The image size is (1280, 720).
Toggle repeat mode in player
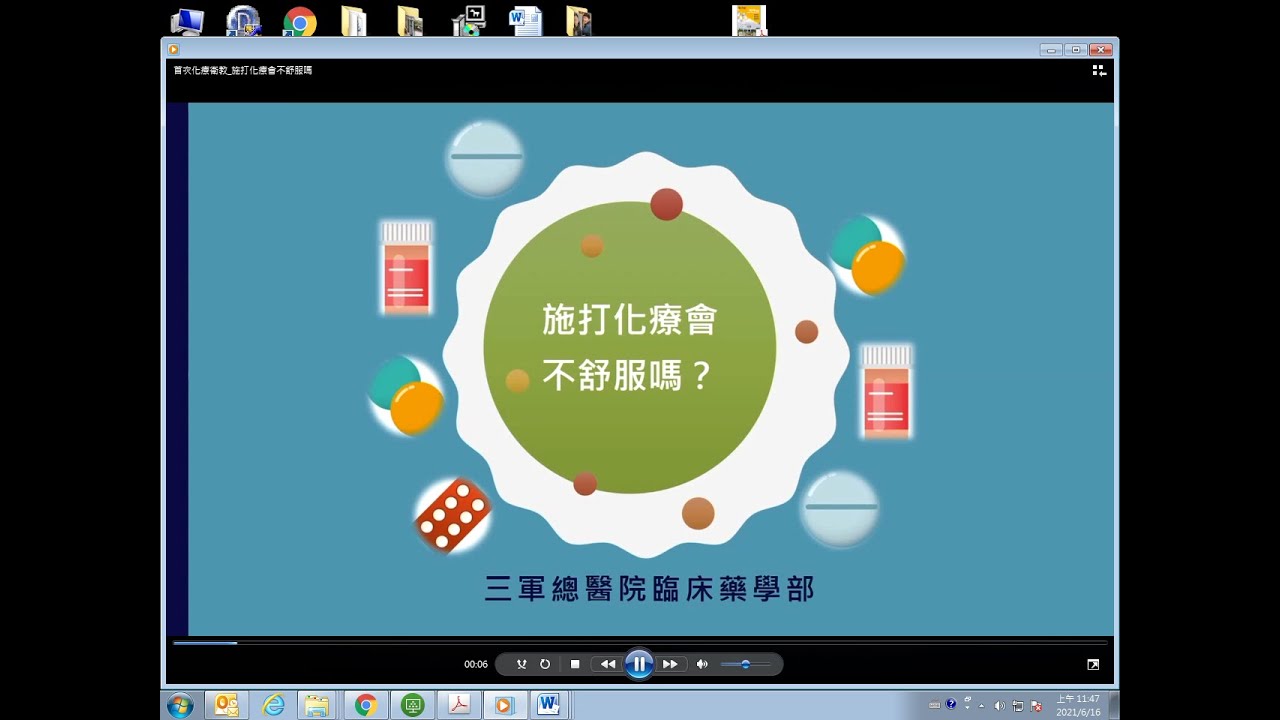coord(545,664)
